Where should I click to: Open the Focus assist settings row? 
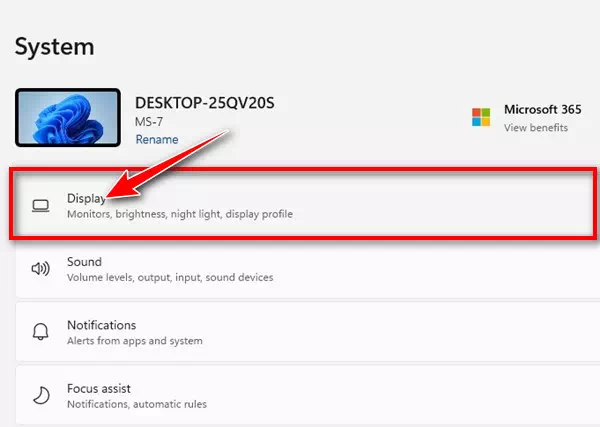click(308, 395)
